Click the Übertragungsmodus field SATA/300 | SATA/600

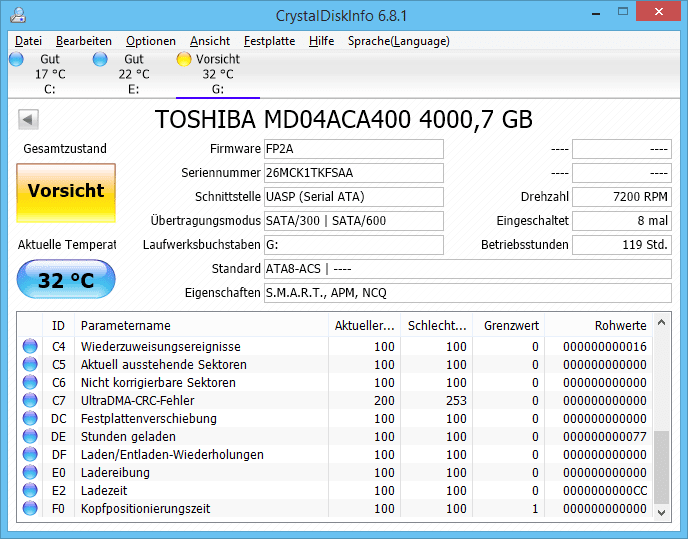pyautogui.click(x=354, y=221)
